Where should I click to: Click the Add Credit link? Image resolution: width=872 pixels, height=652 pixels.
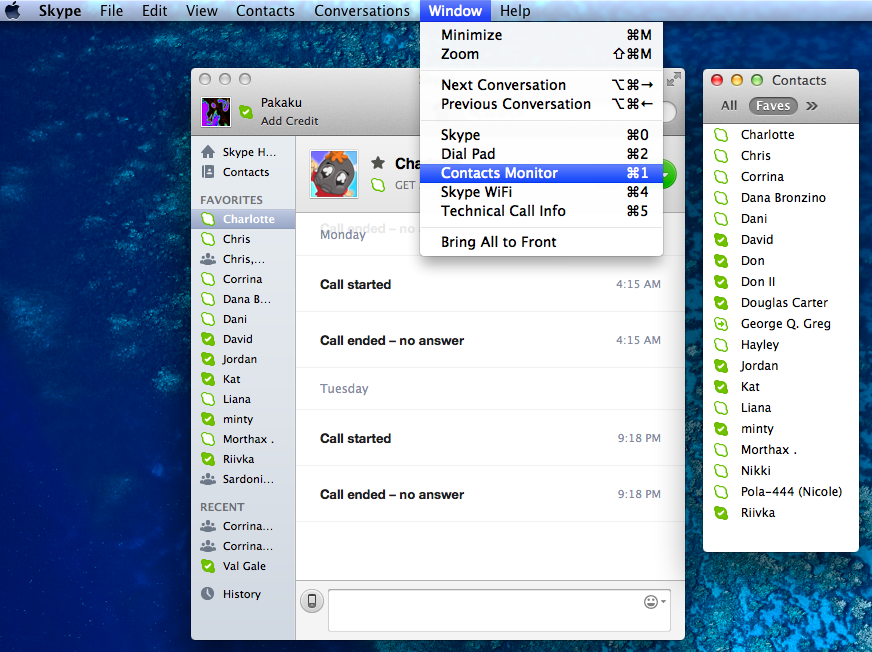(x=289, y=121)
